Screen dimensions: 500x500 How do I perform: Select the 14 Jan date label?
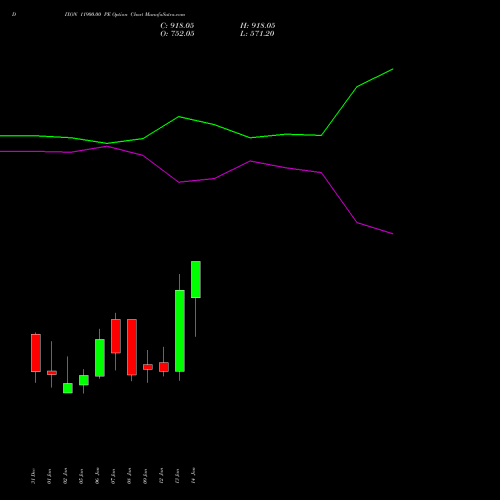tap(193, 476)
